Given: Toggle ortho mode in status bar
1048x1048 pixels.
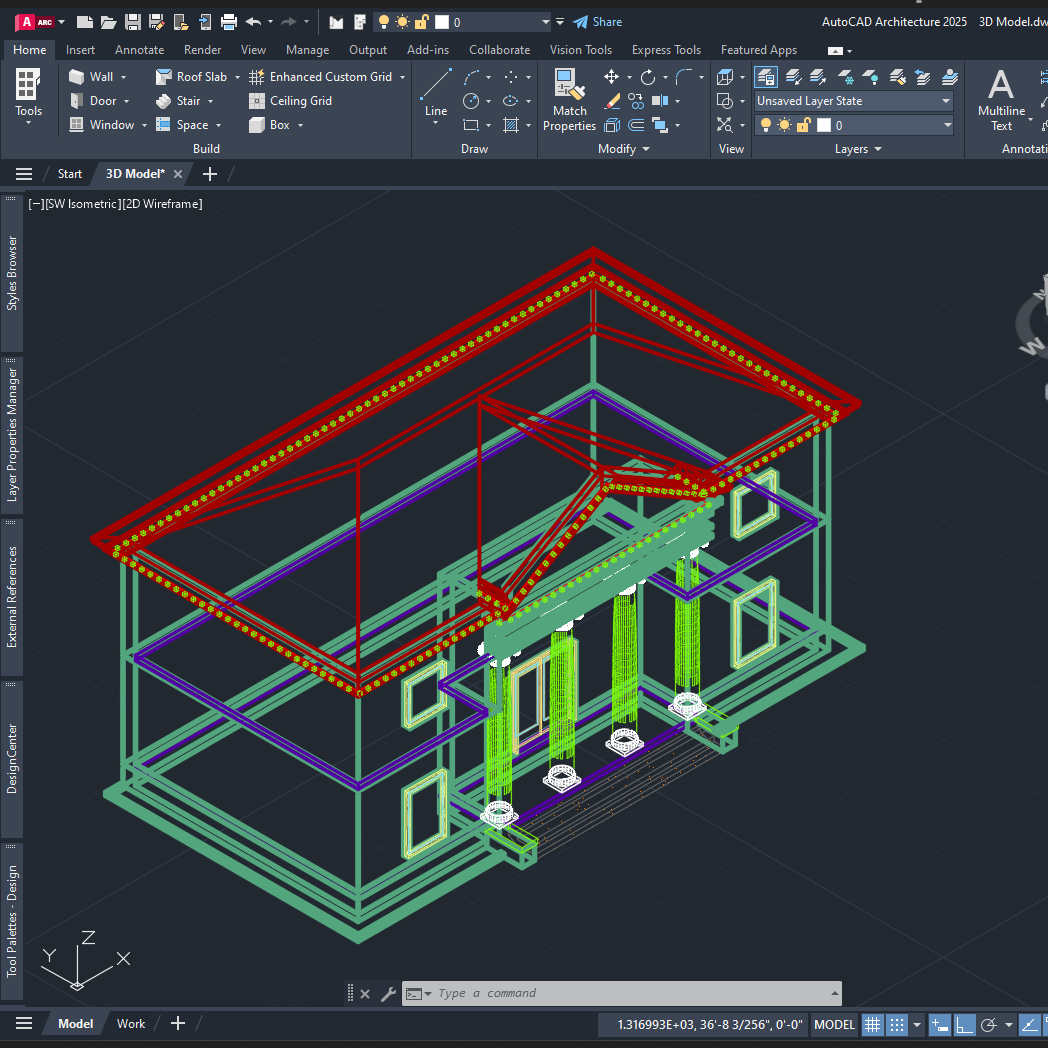Looking at the screenshot, I should point(964,1025).
